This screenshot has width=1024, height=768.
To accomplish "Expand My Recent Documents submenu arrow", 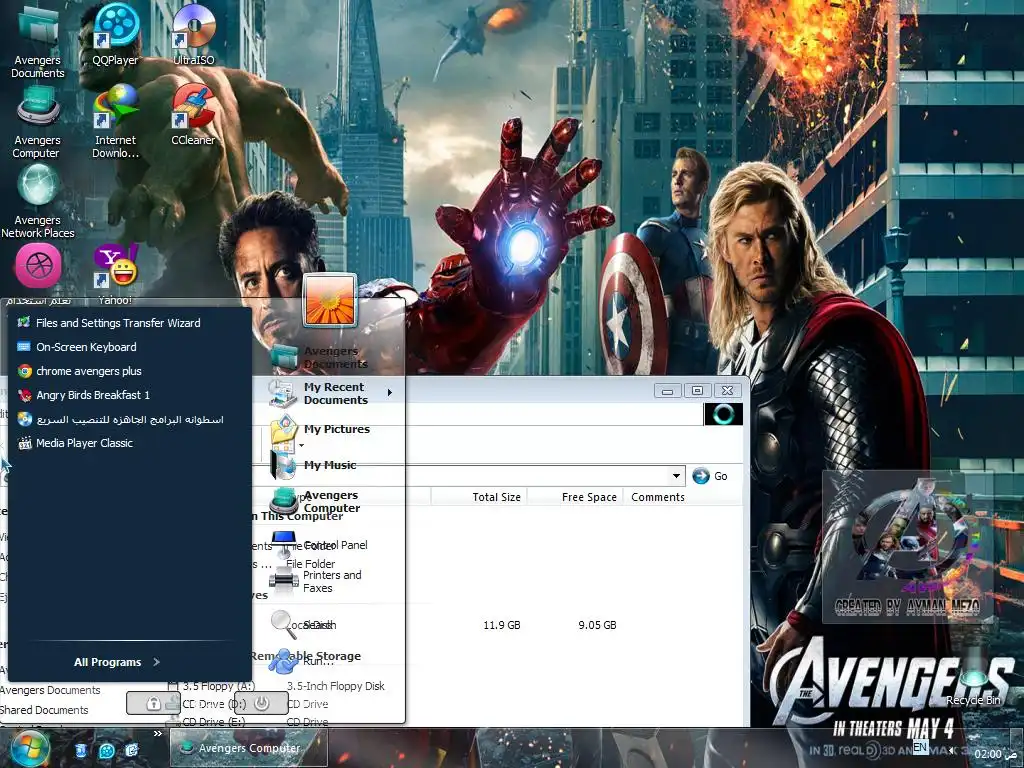I will (390, 392).
